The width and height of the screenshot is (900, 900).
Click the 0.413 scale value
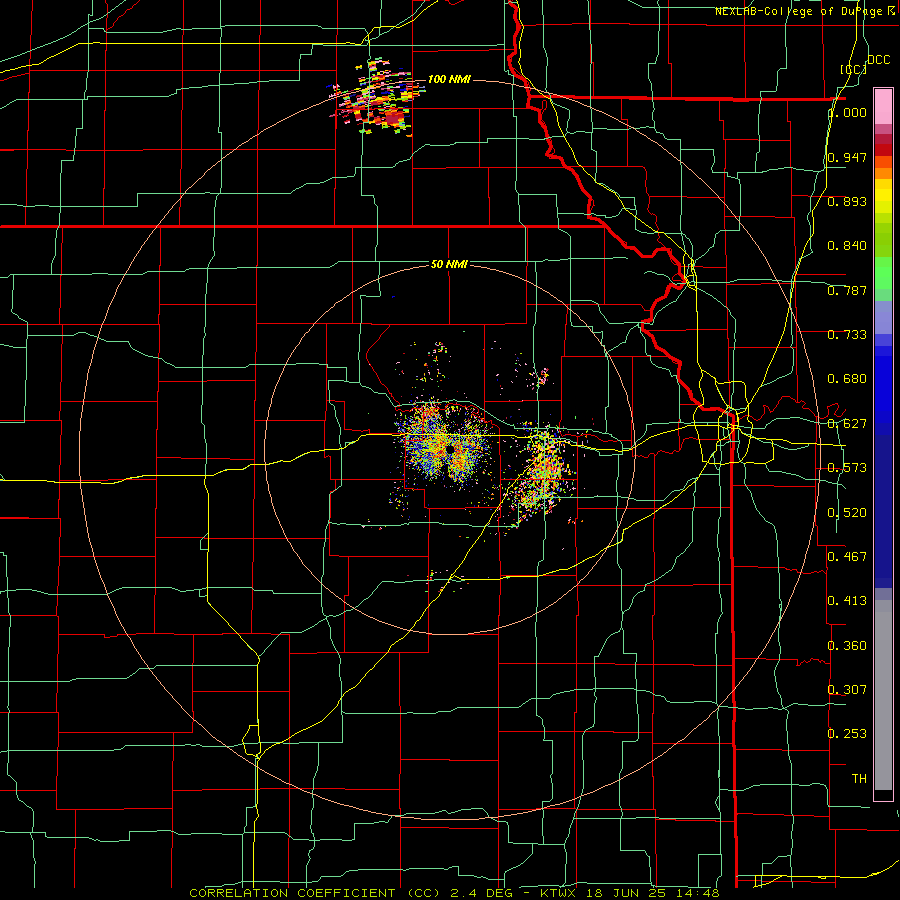847,601
